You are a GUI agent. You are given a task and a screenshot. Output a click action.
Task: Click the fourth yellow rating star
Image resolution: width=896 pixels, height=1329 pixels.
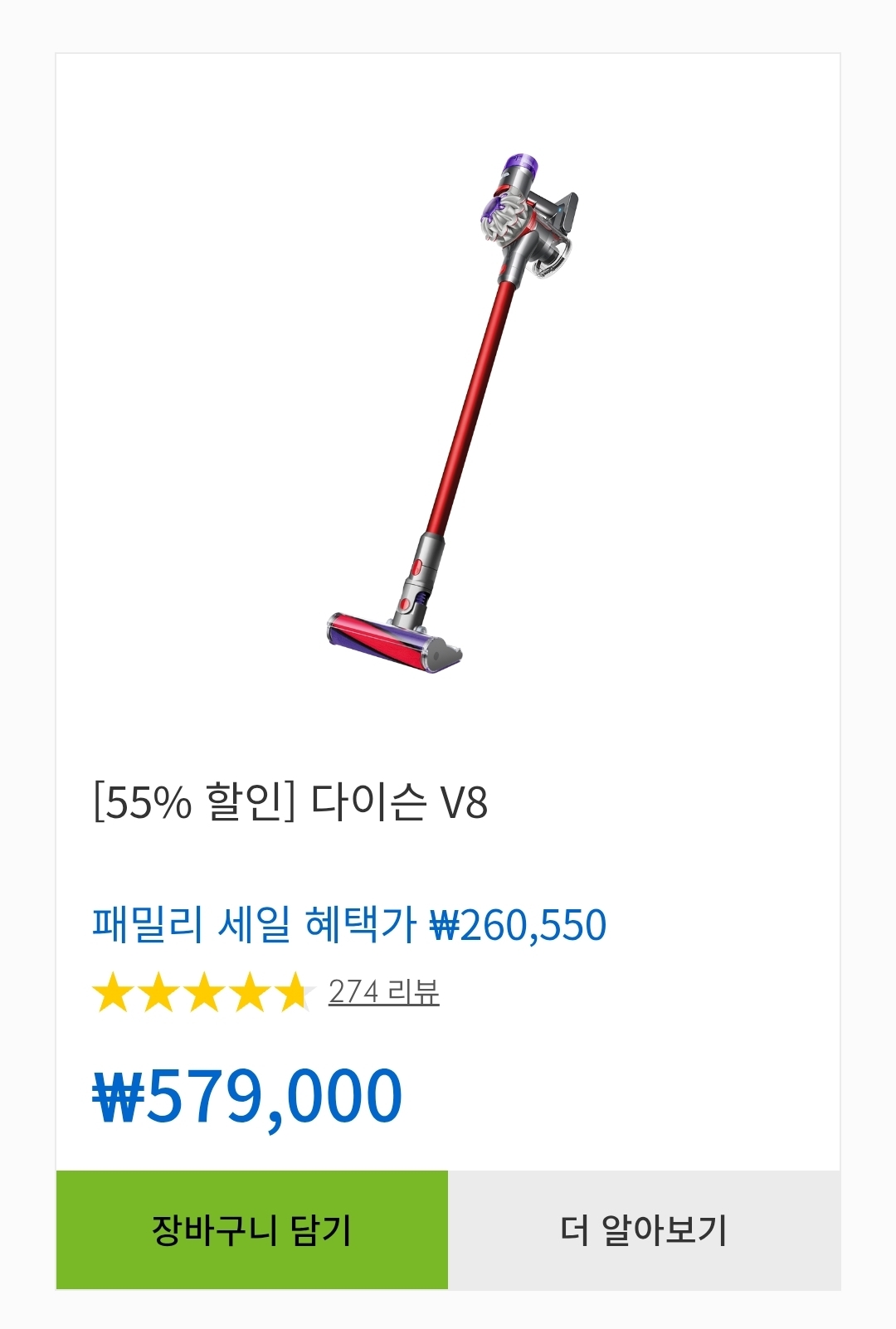[250, 992]
